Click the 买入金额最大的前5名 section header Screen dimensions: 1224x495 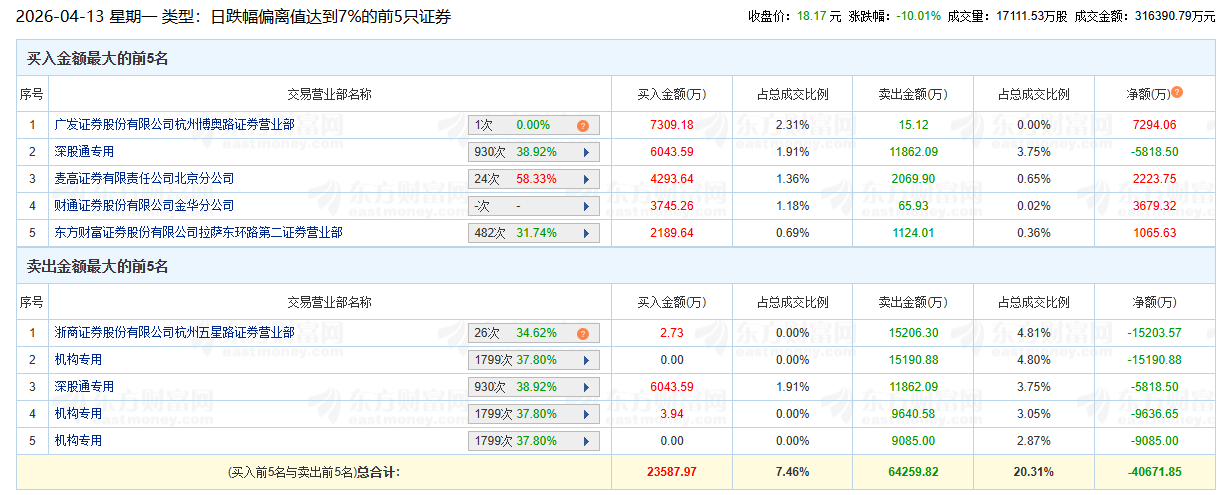(97, 59)
